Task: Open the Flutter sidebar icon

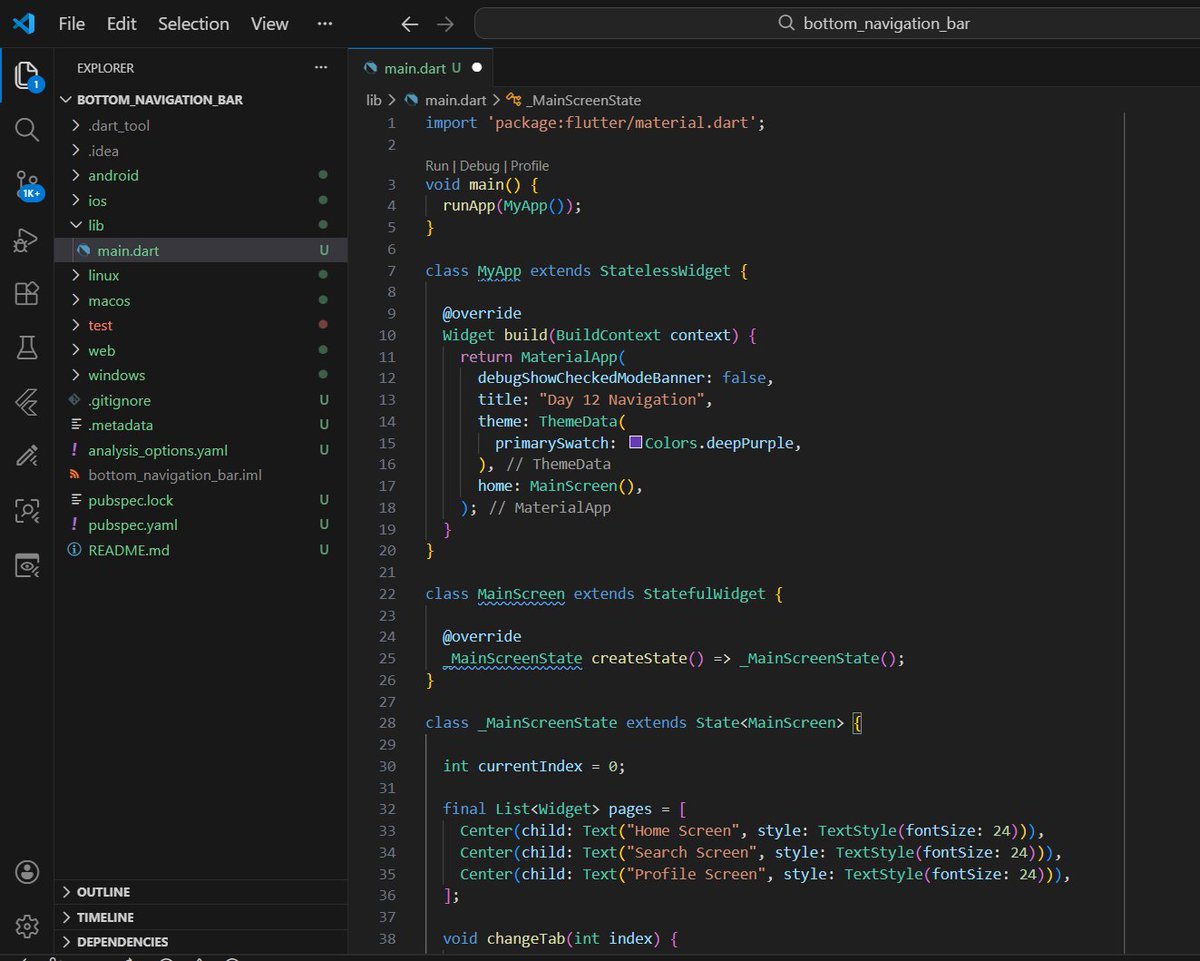Action: [27, 403]
